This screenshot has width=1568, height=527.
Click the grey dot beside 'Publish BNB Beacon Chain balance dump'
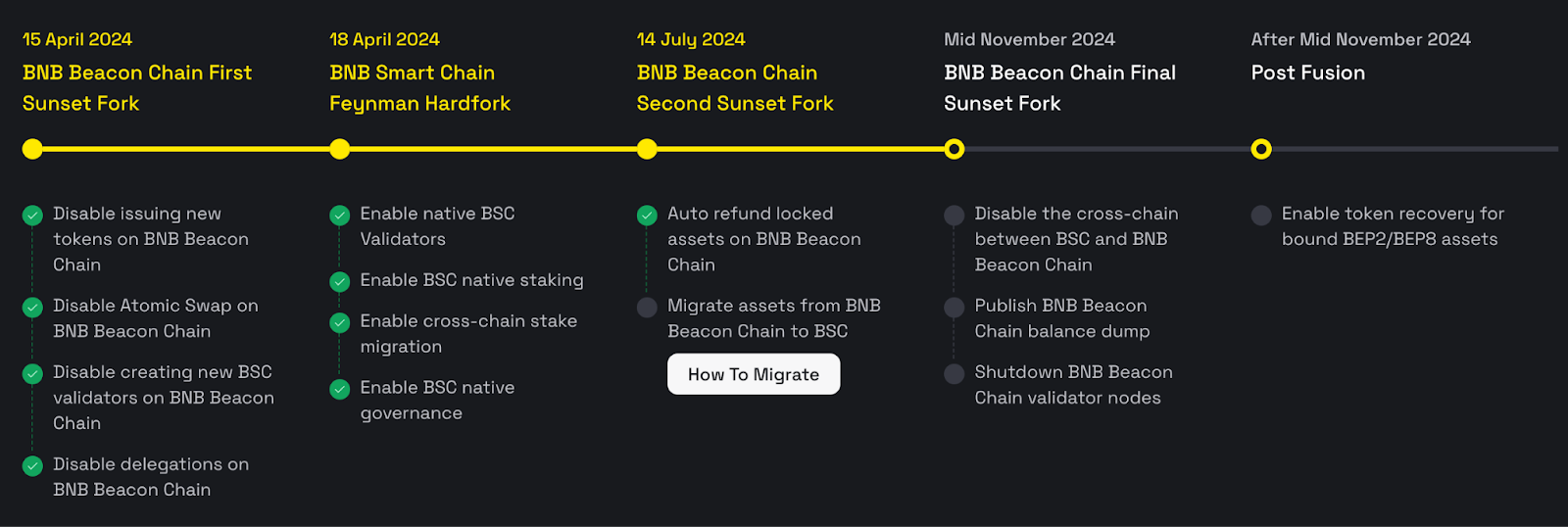pyautogui.click(x=955, y=308)
